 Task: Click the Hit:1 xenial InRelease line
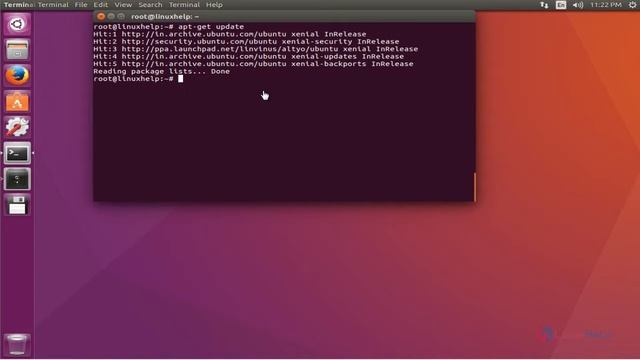[x=230, y=34]
